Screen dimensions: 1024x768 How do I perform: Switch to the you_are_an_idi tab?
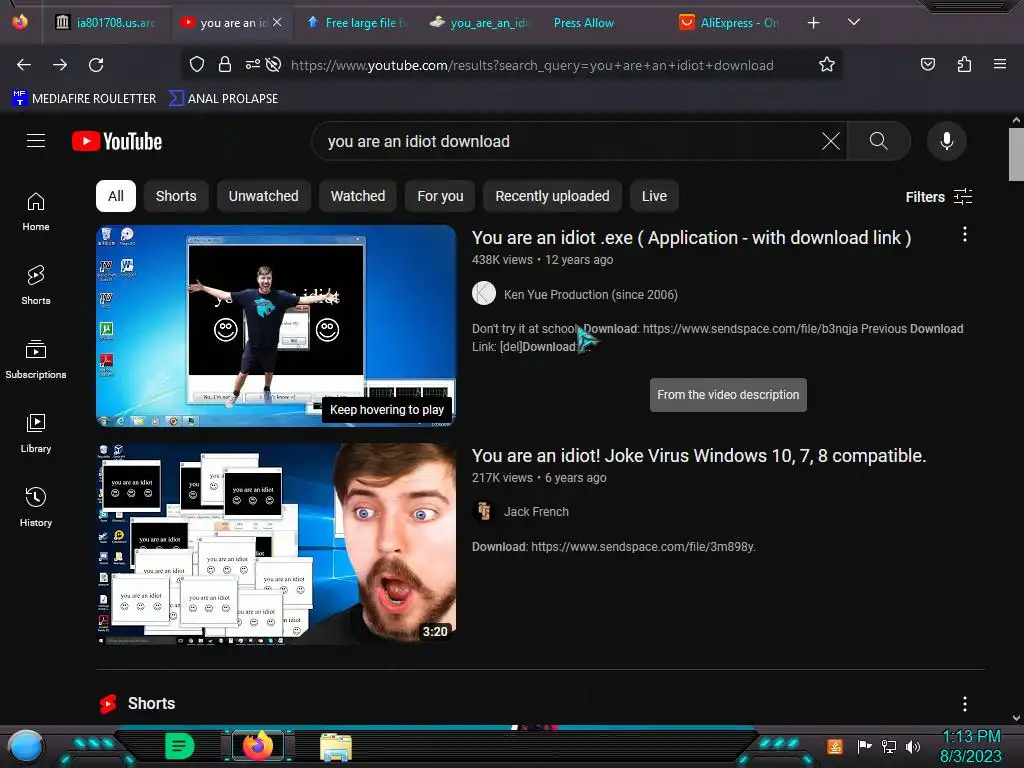pyautogui.click(x=480, y=23)
